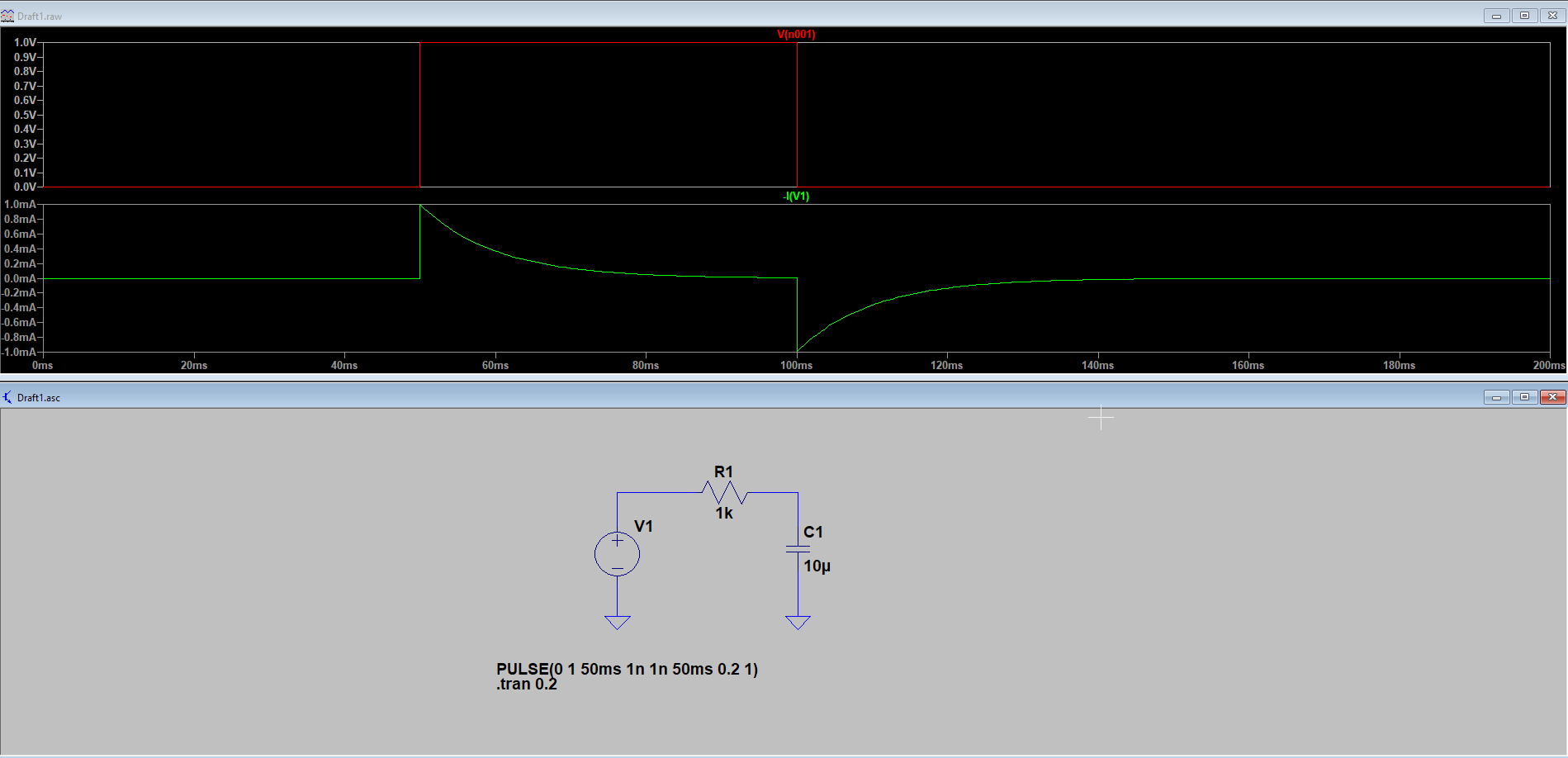Viewport: 1568px width, 758px height.
Task: Click the 0.5V voltage axis label
Action: point(25,115)
